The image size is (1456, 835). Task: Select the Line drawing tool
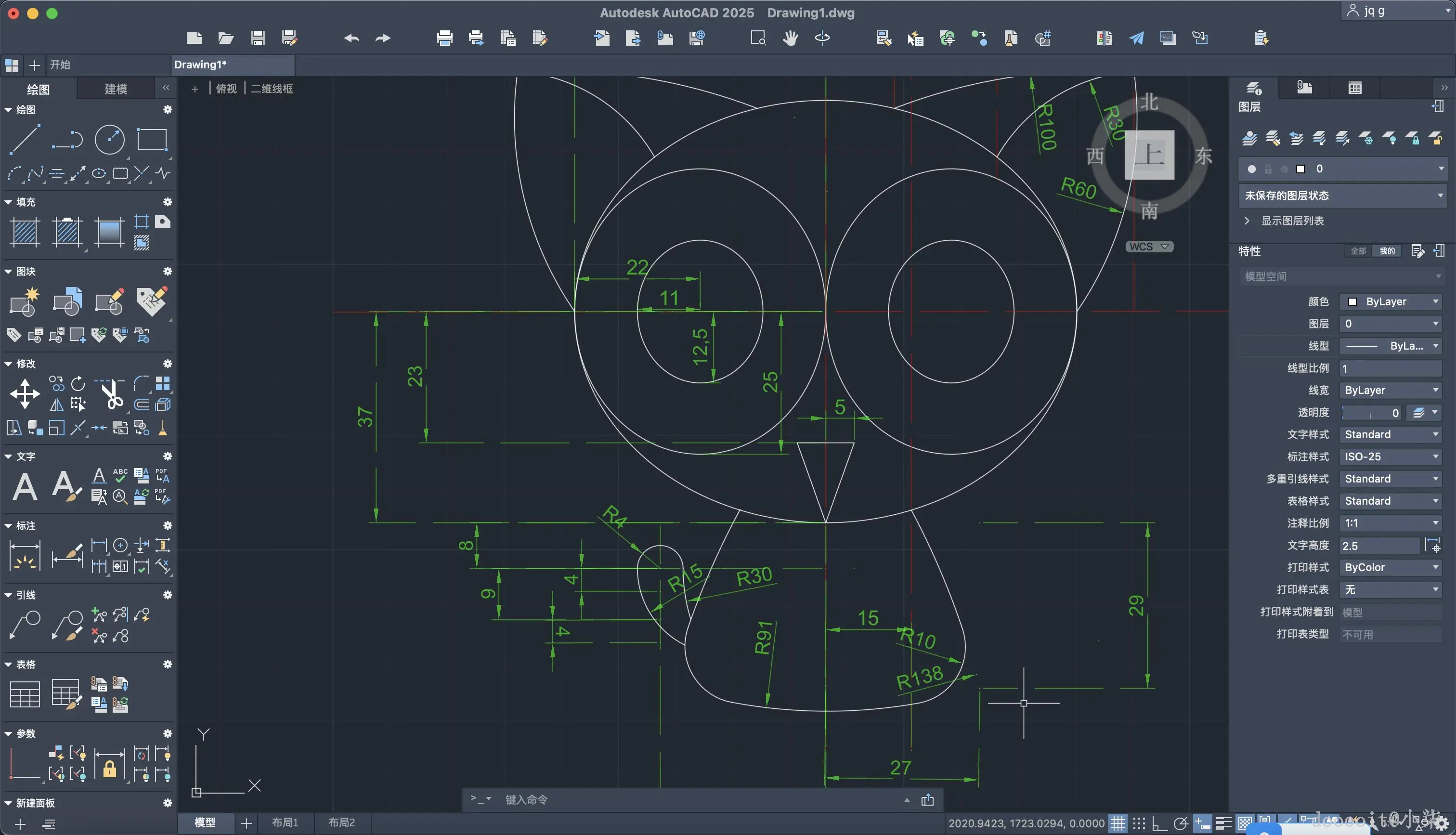point(25,139)
